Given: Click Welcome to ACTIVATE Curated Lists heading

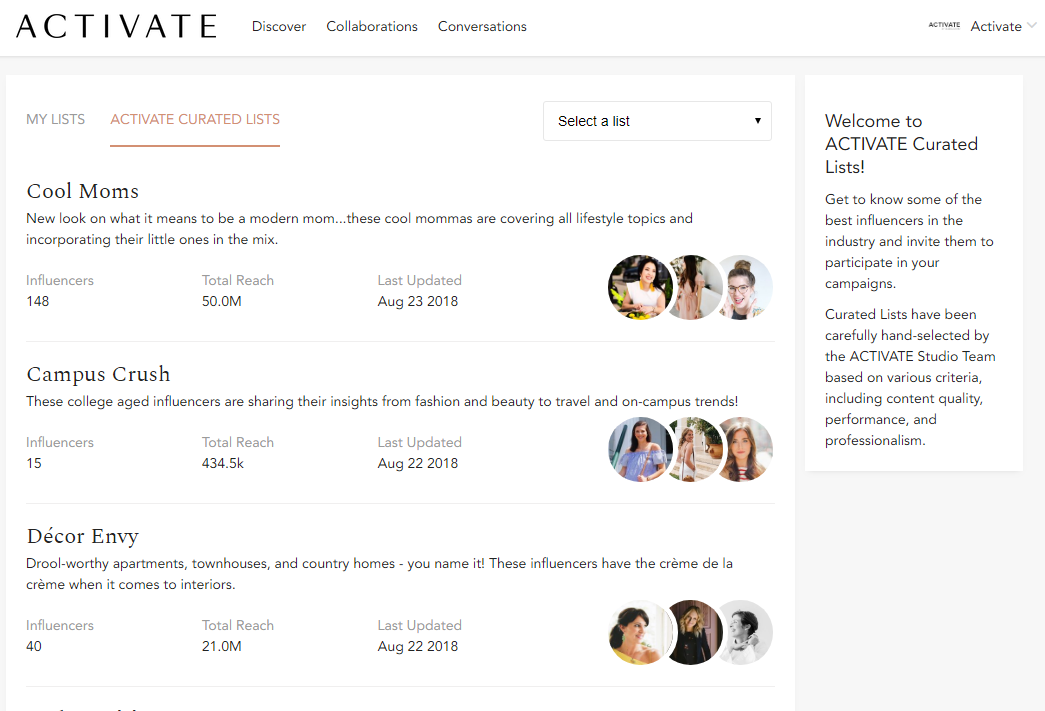Looking at the screenshot, I should [901, 144].
